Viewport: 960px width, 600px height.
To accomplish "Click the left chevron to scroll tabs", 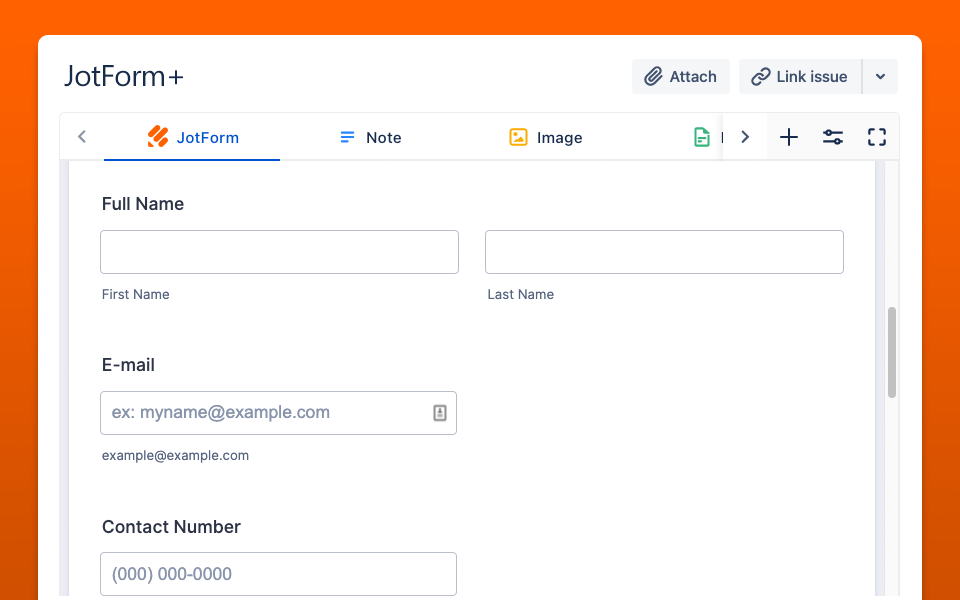I will (x=81, y=137).
